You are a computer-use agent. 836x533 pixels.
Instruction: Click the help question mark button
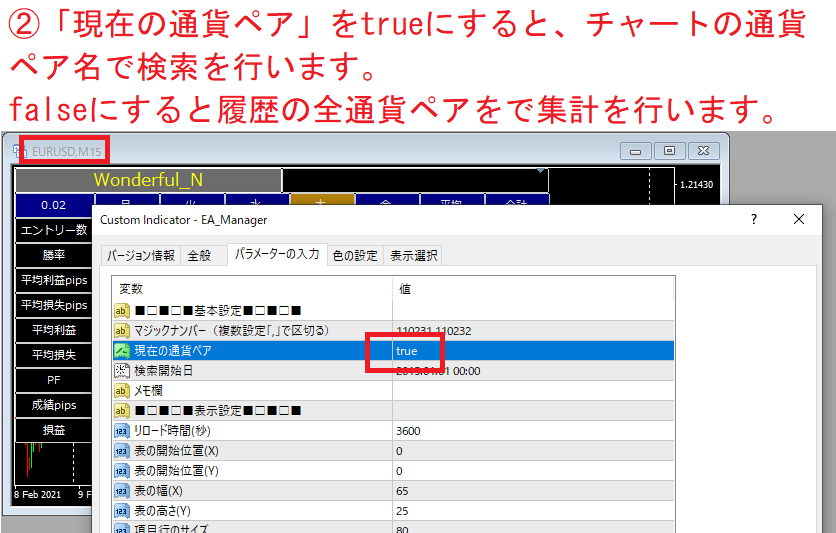pyautogui.click(x=753, y=219)
